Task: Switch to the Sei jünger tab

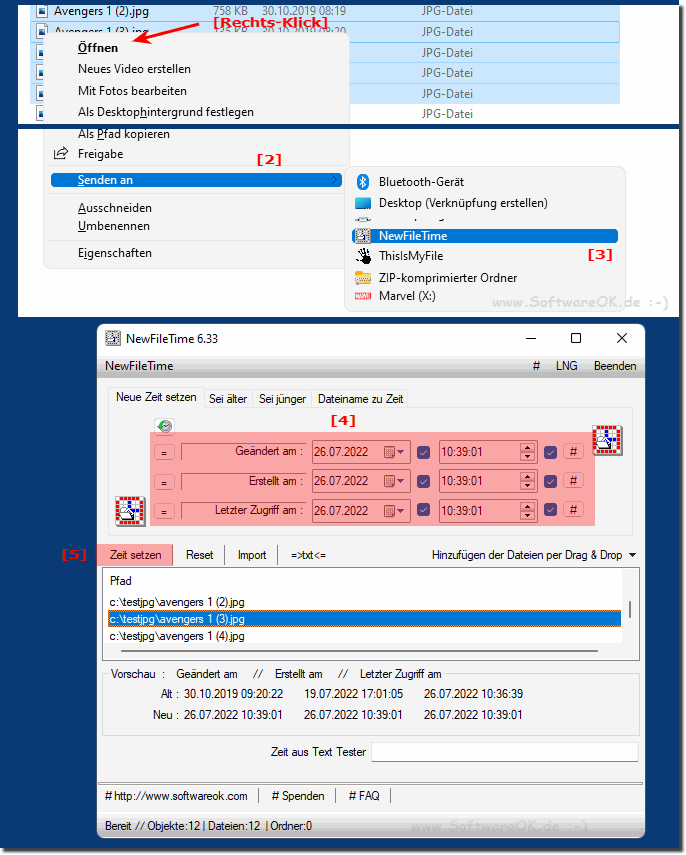Action: (x=282, y=399)
